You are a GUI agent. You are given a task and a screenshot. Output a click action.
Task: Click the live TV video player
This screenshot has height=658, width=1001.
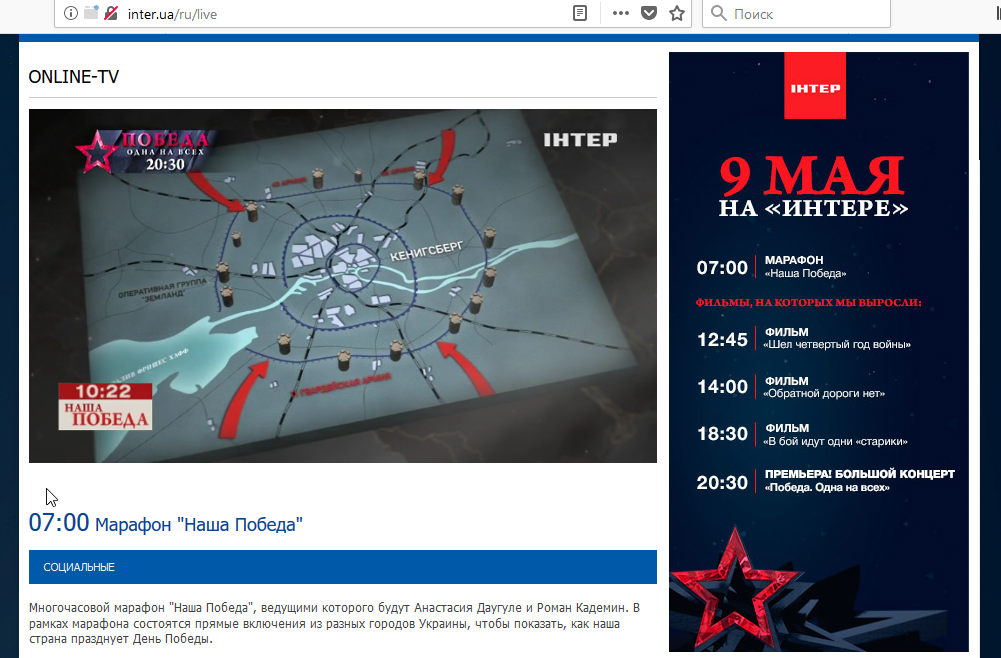coord(343,286)
